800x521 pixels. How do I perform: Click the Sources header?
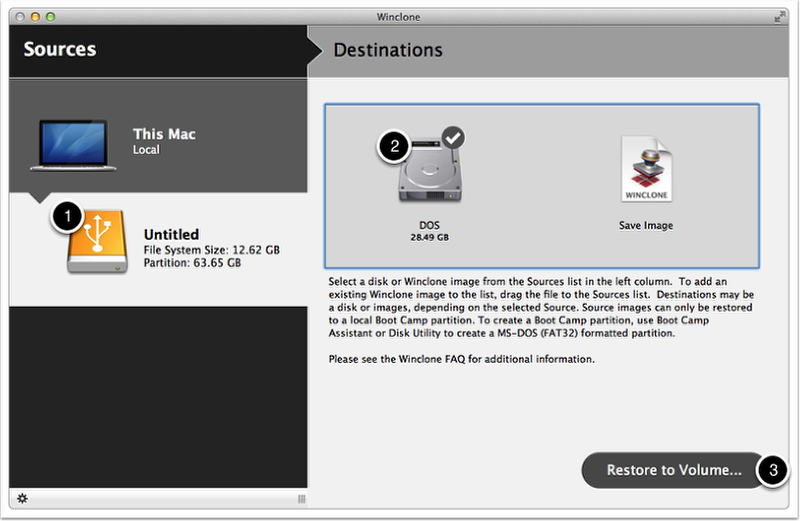coord(60,50)
